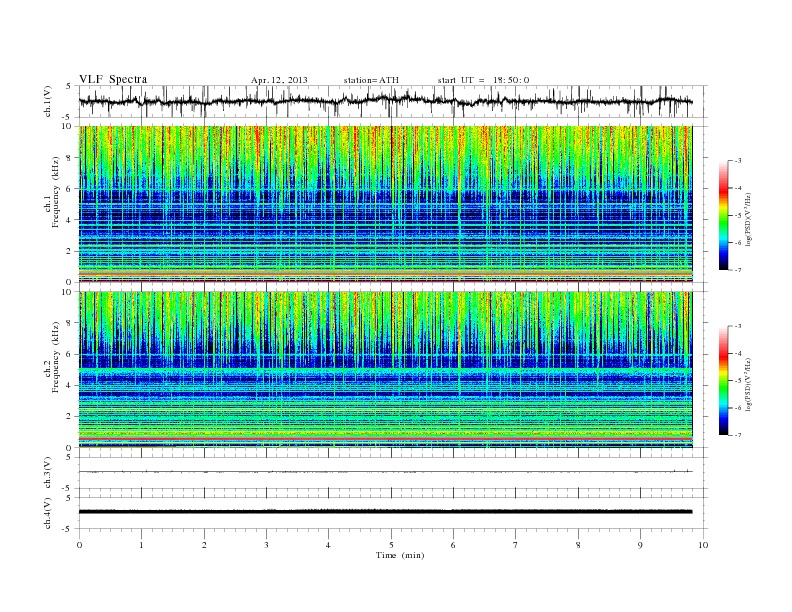Click the "-7" label on ch.1 color bar
This screenshot has width=792, height=612.
(x=738, y=270)
